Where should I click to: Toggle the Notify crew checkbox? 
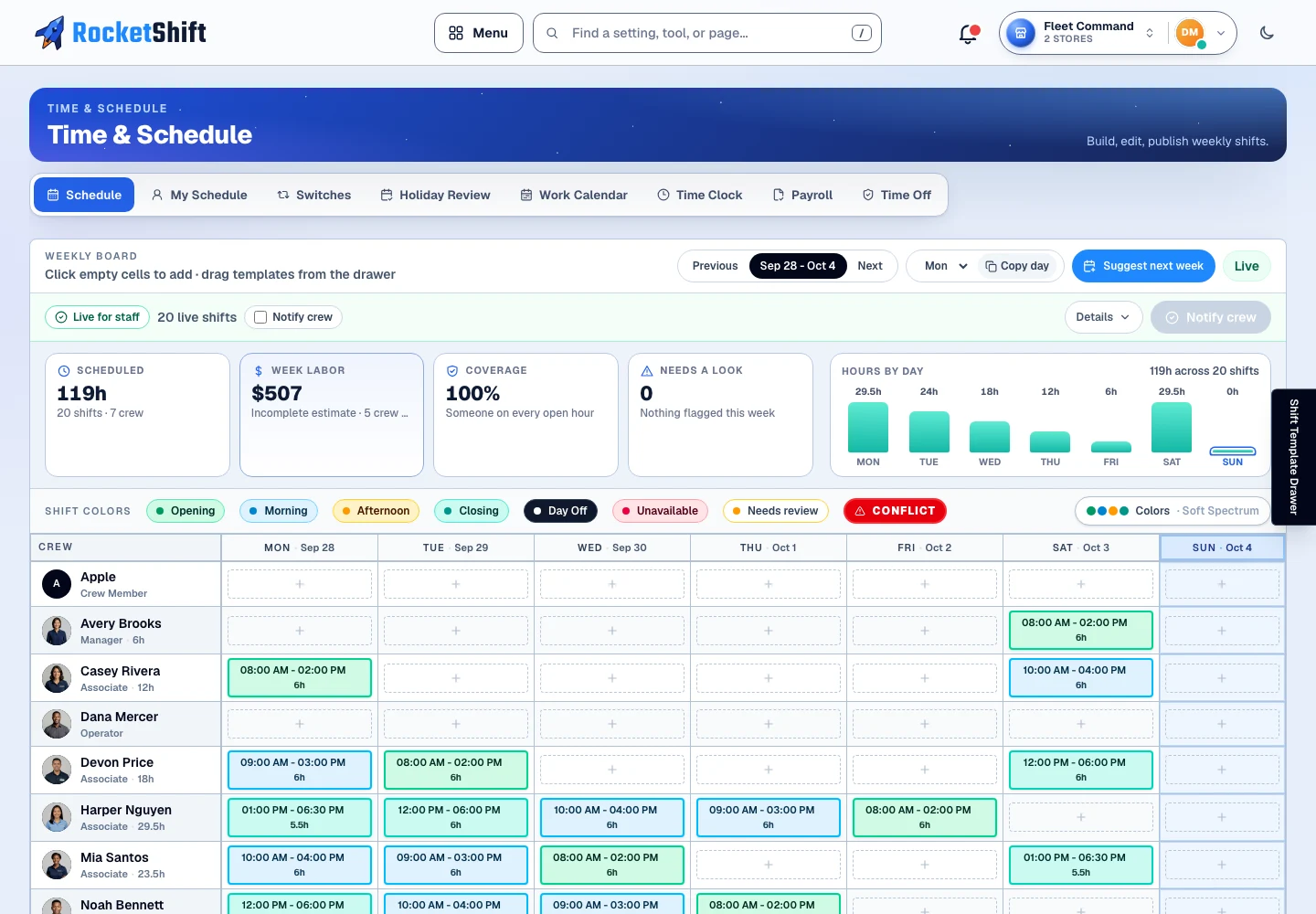pos(260,317)
